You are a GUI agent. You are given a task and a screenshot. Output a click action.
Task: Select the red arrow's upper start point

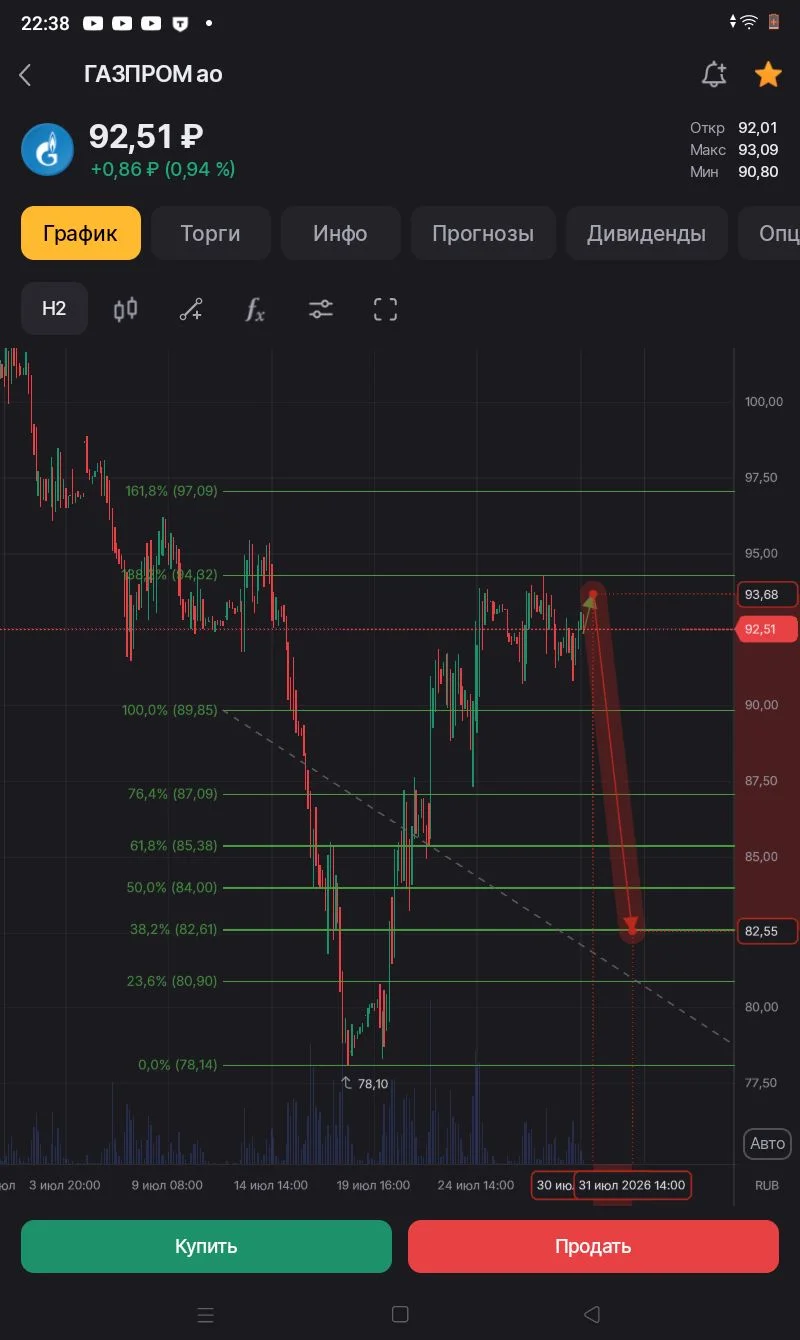pos(592,596)
